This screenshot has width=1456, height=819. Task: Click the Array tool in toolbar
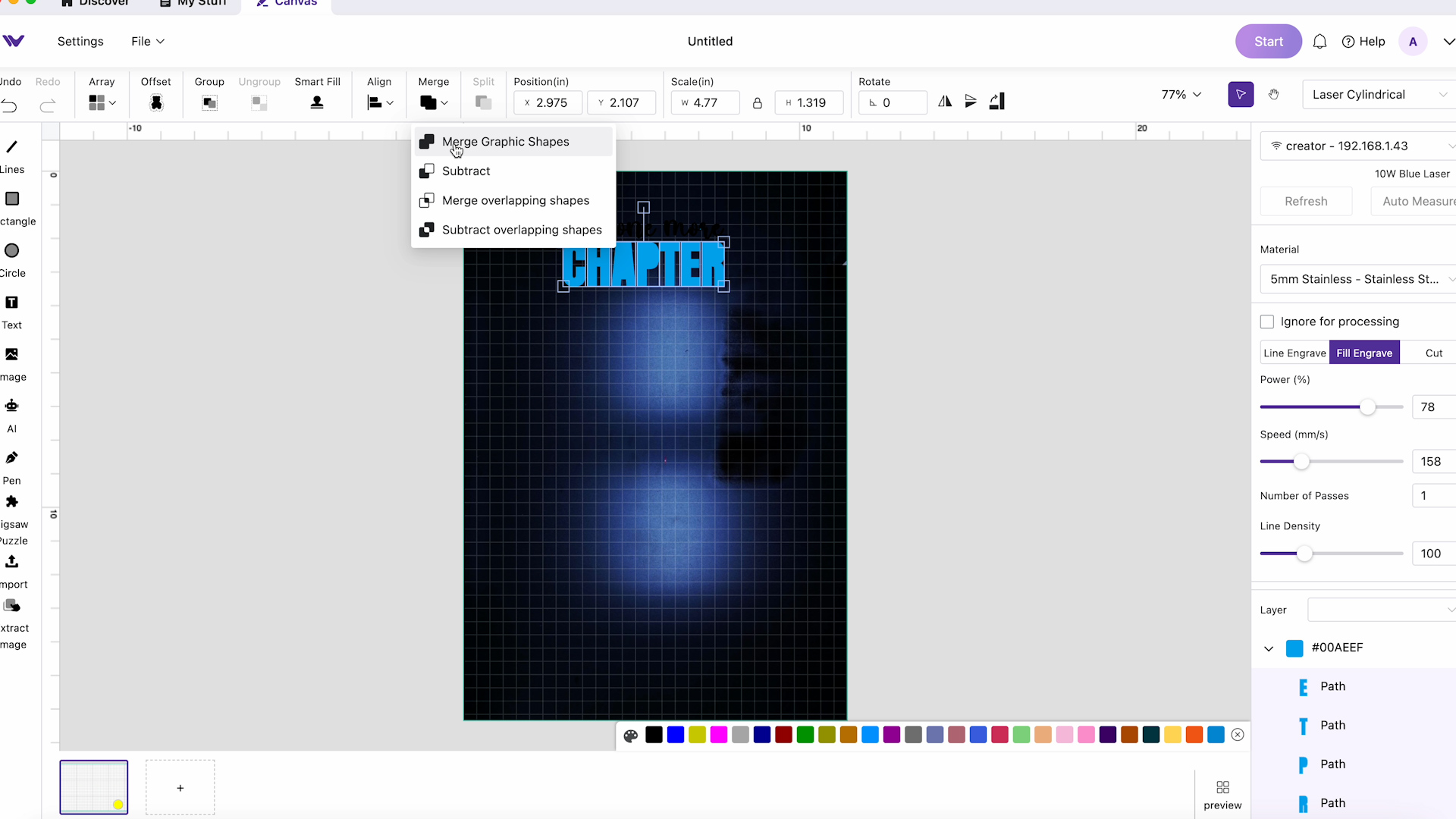click(x=101, y=94)
